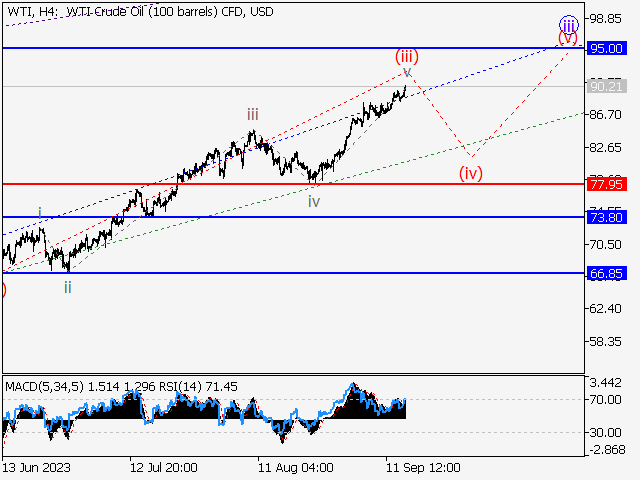The image size is (640, 480).
Task: Click the 73.80 blue price label
Action: [x=607, y=218]
